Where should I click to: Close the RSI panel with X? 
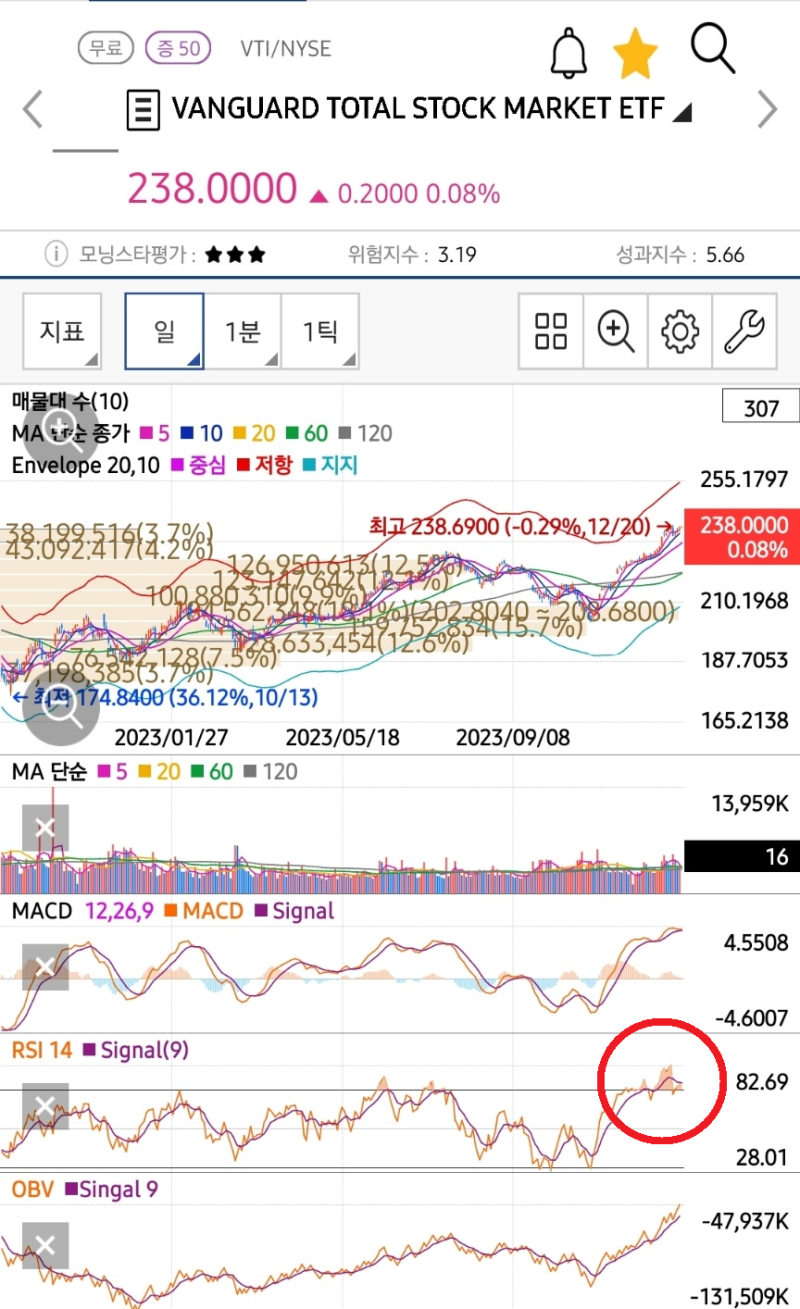tap(45, 1106)
